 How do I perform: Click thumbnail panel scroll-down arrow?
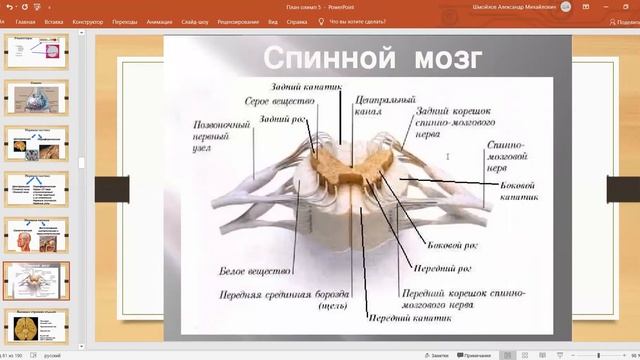pos(81,347)
